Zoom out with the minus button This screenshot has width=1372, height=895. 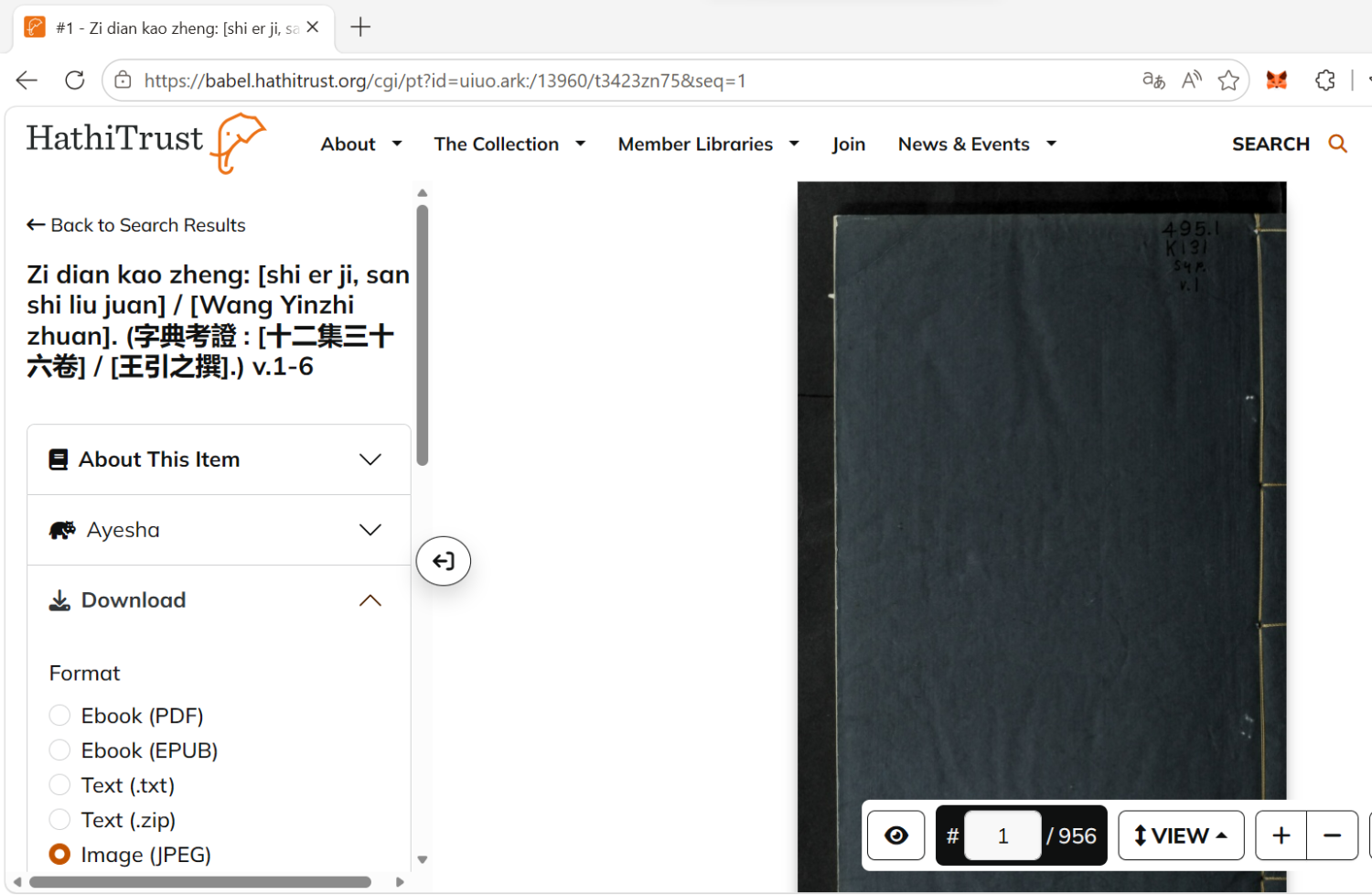pyautogui.click(x=1333, y=836)
